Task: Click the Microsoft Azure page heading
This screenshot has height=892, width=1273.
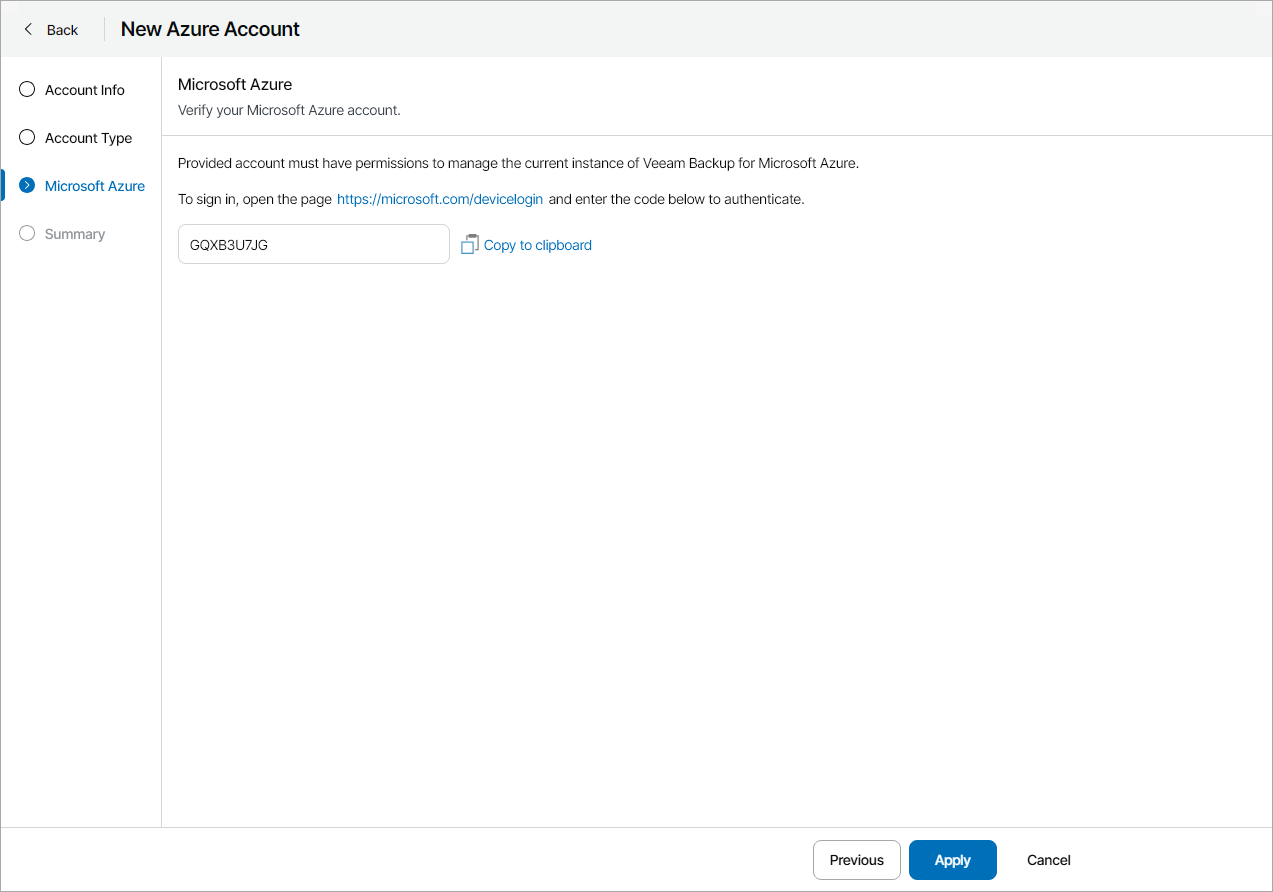Action: click(234, 84)
